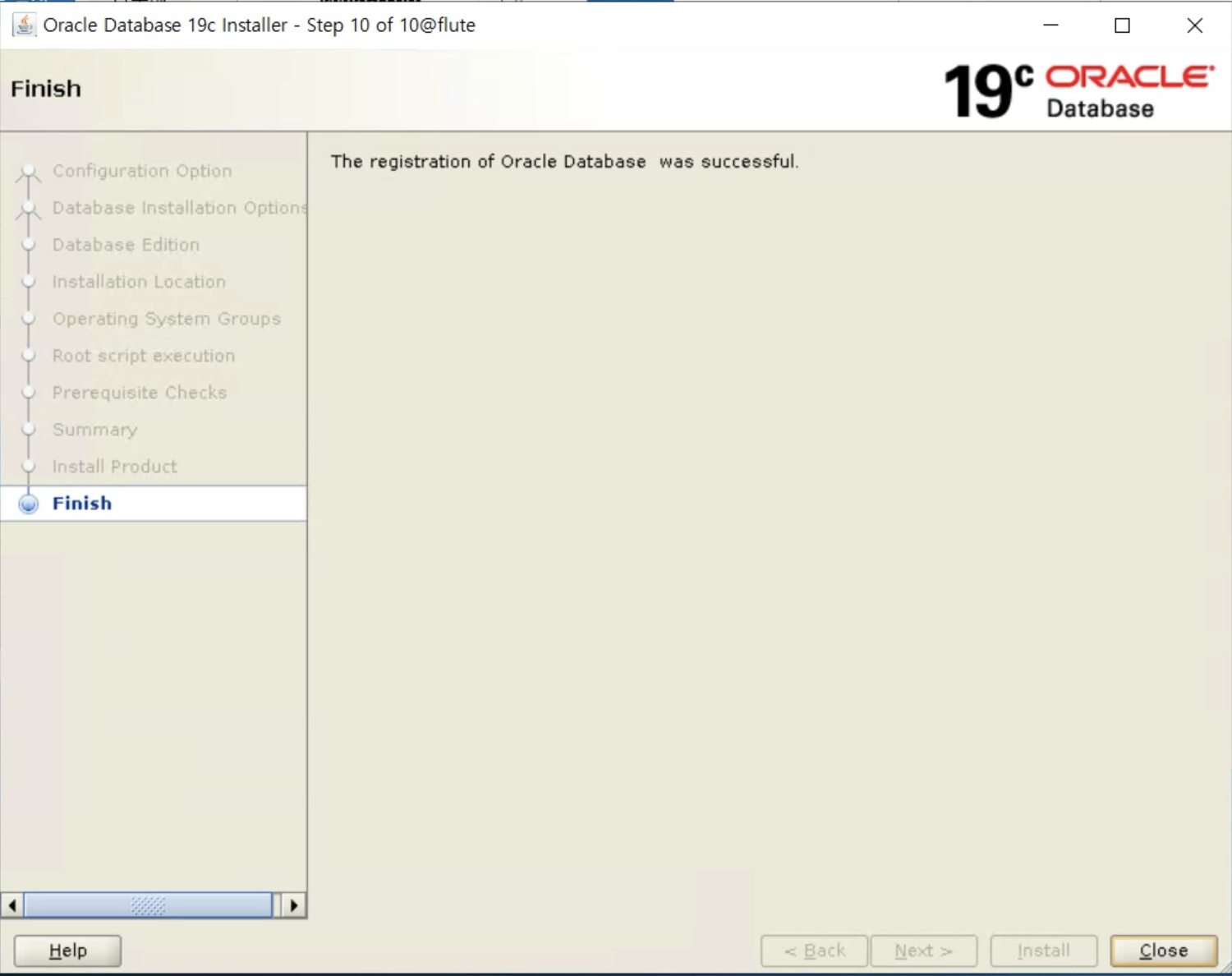Select Configuration Option step

pyautogui.click(x=142, y=171)
